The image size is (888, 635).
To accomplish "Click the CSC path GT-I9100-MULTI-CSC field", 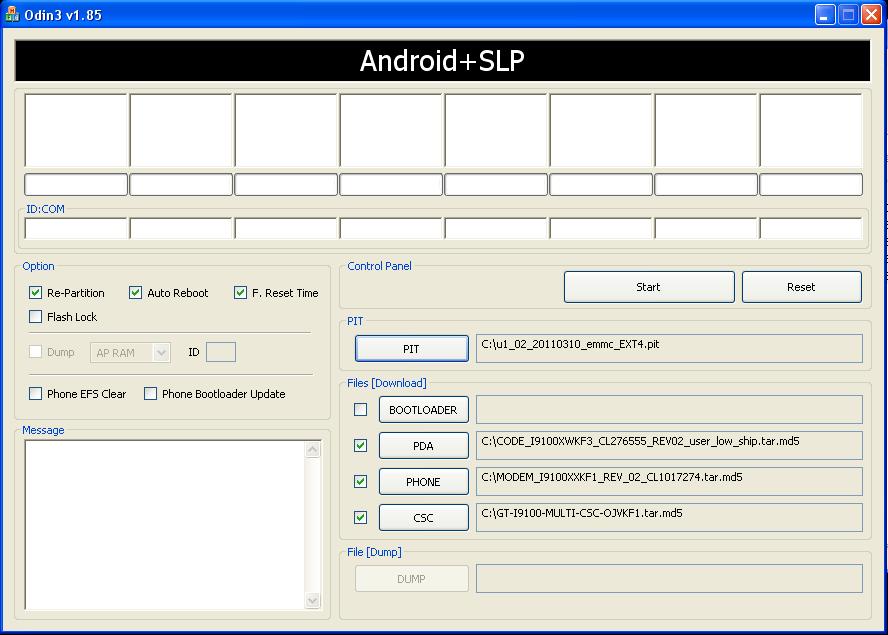I will click(x=669, y=517).
